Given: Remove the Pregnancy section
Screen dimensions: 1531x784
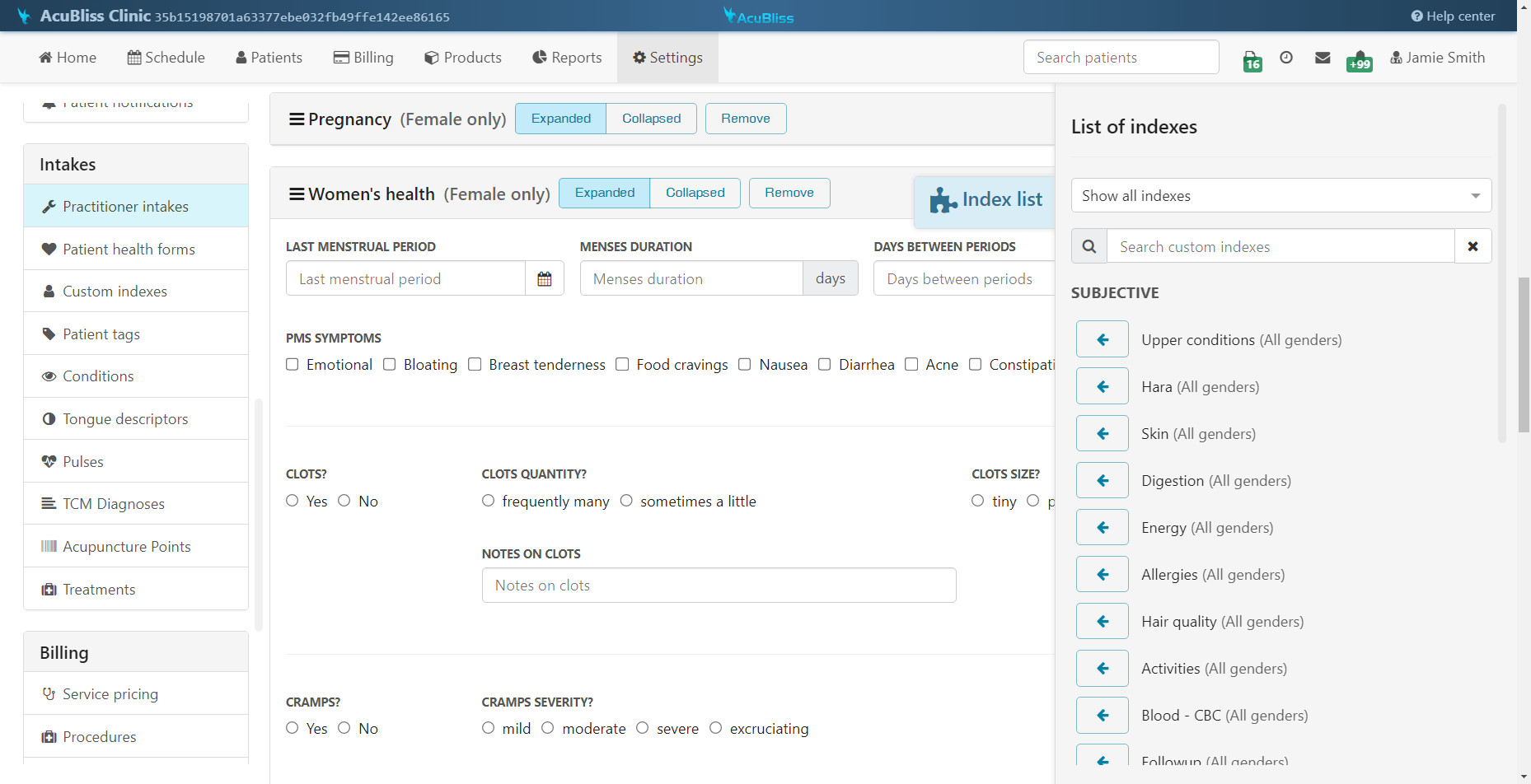Looking at the screenshot, I should (746, 119).
